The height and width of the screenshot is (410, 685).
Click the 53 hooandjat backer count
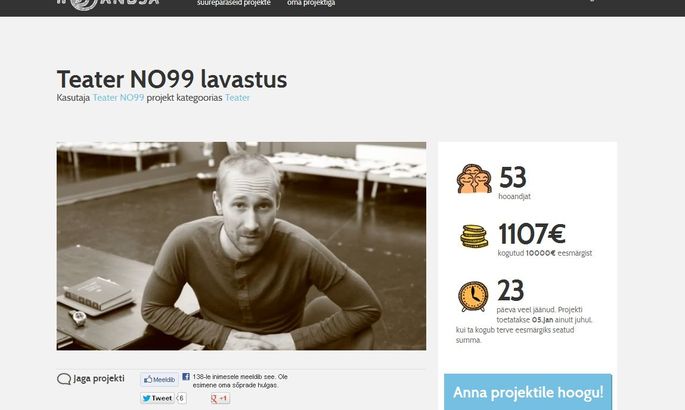(x=514, y=183)
